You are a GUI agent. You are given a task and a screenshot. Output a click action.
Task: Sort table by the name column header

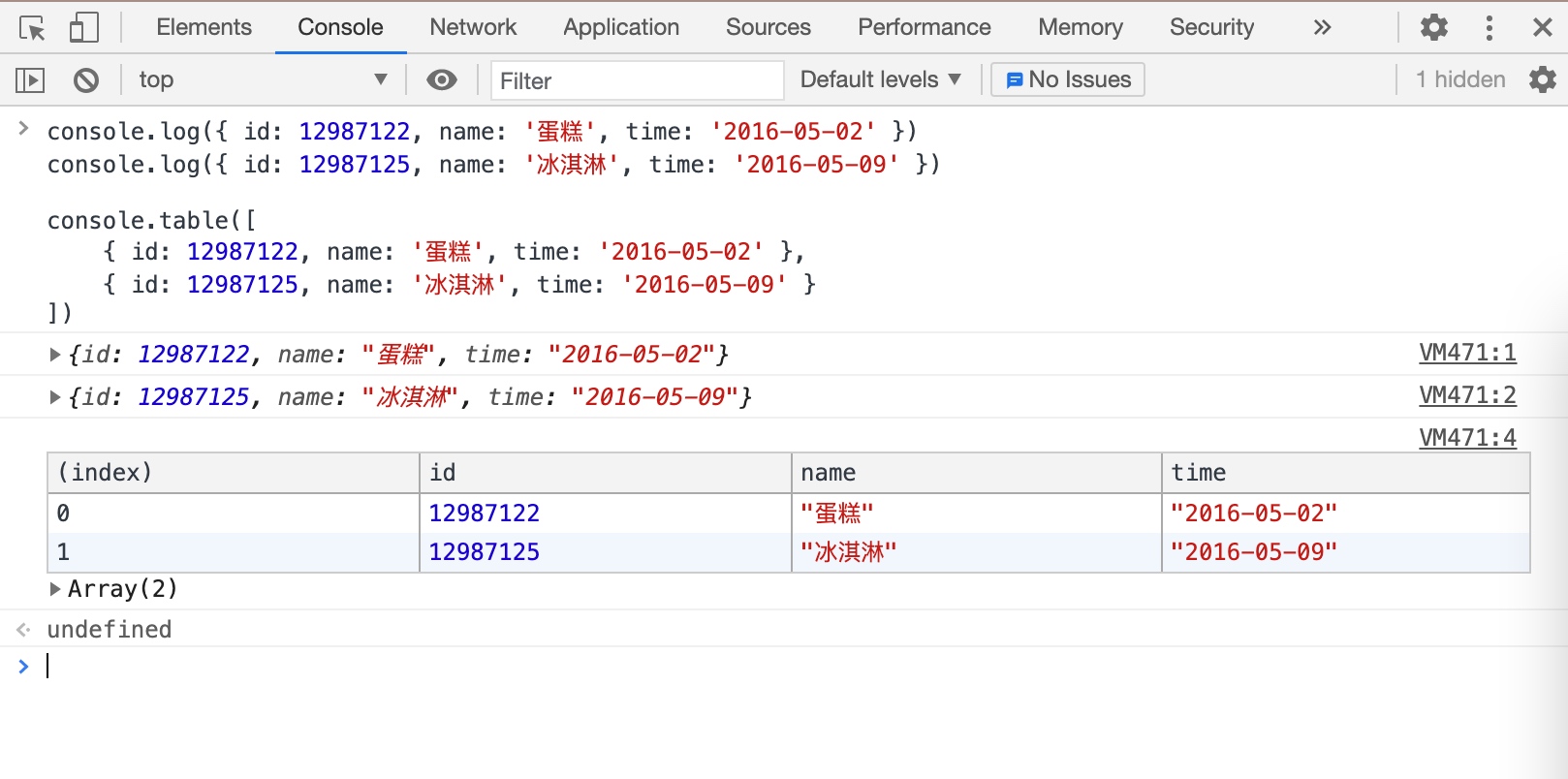point(975,473)
